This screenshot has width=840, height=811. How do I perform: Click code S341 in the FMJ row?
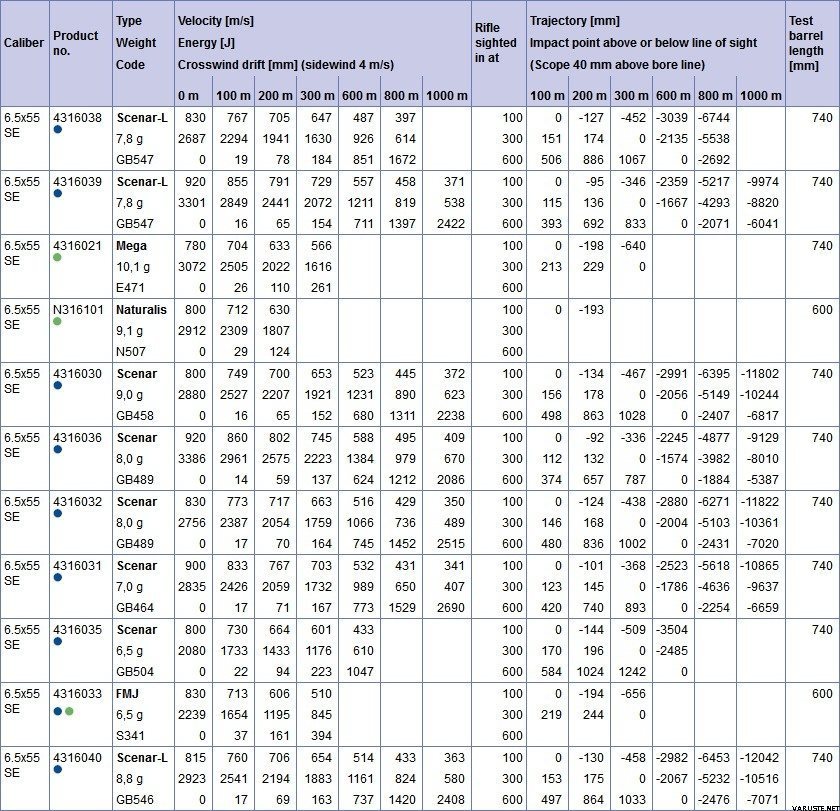pyautogui.click(x=130, y=735)
